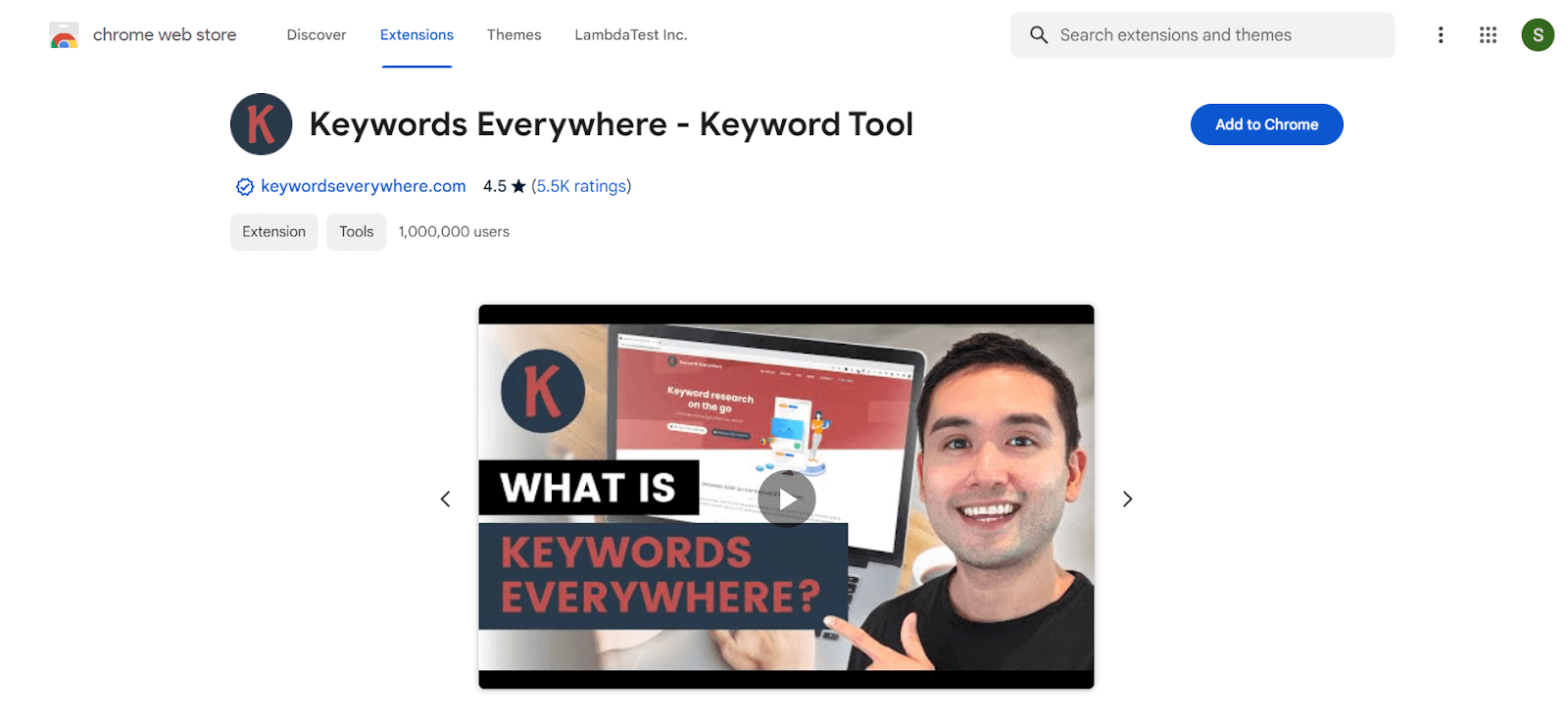Click the Add to Chrome button

click(x=1266, y=124)
